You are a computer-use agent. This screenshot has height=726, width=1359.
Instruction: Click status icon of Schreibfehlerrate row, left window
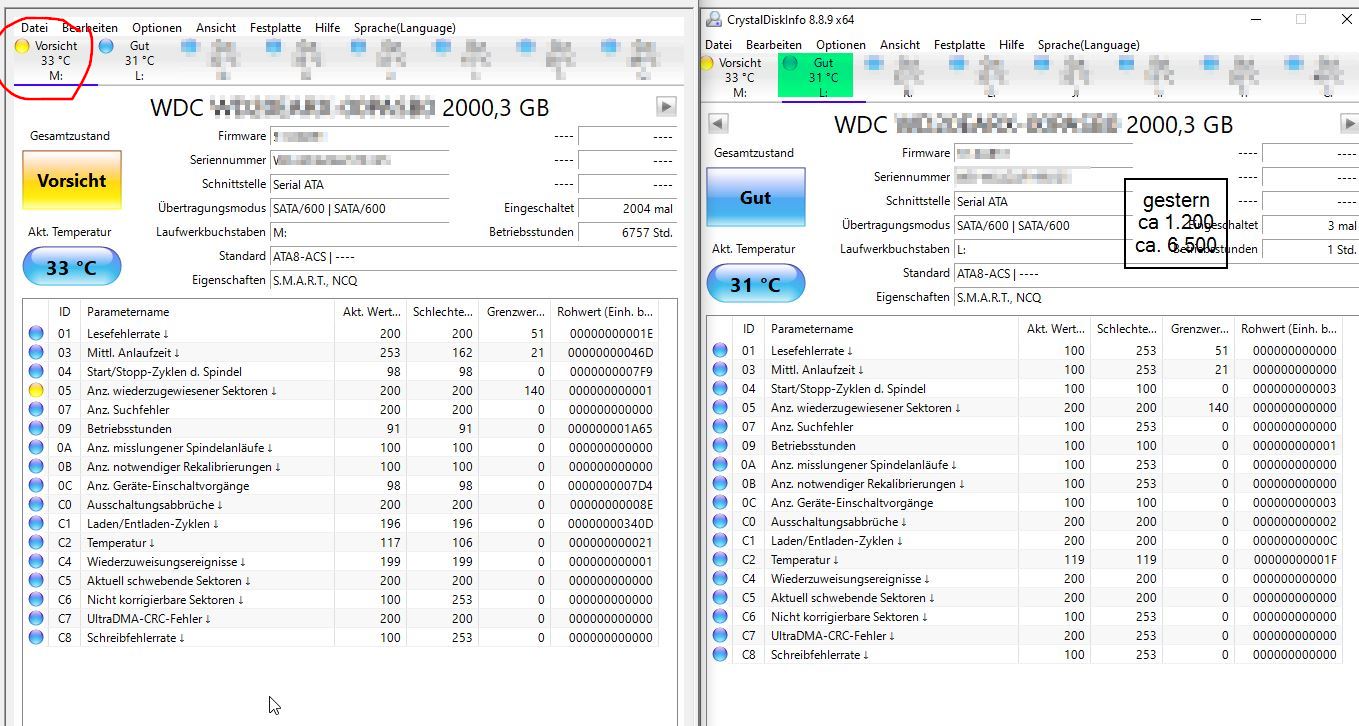click(36, 637)
